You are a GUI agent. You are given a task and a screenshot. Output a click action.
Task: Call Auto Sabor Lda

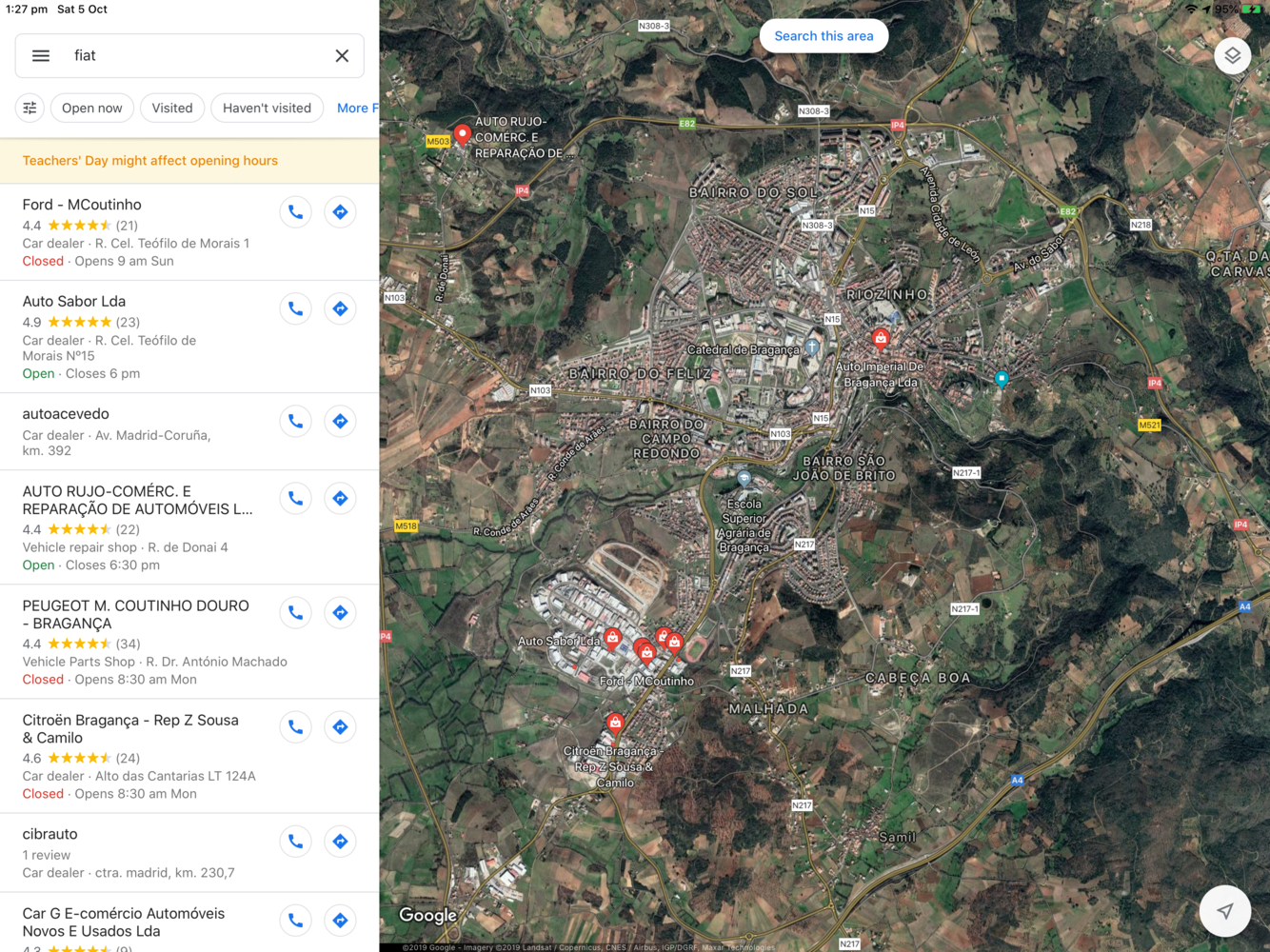pos(296,308)
